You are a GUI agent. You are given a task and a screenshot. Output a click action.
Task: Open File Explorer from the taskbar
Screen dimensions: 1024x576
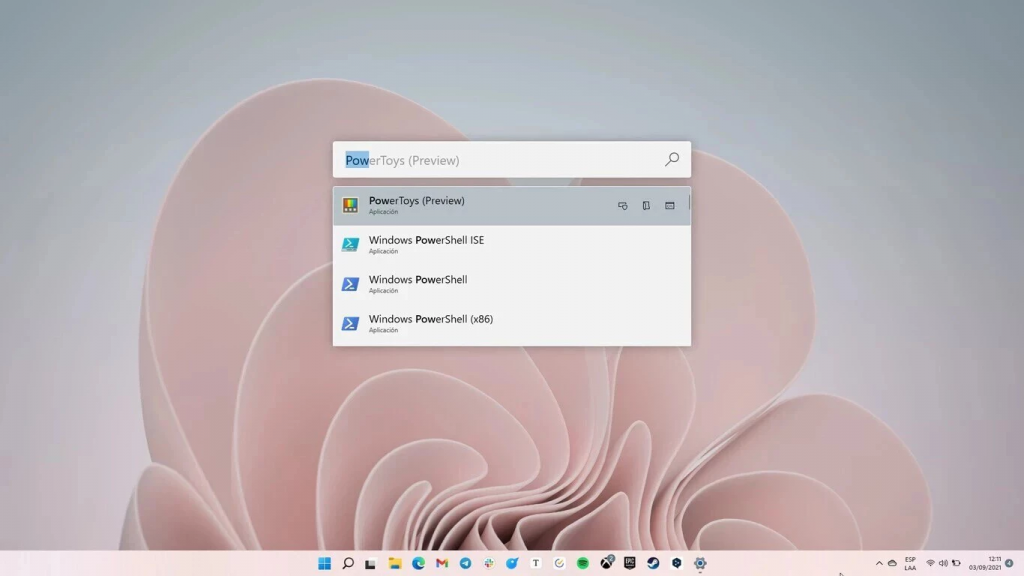pyautogui.click(x=395, y=563)
